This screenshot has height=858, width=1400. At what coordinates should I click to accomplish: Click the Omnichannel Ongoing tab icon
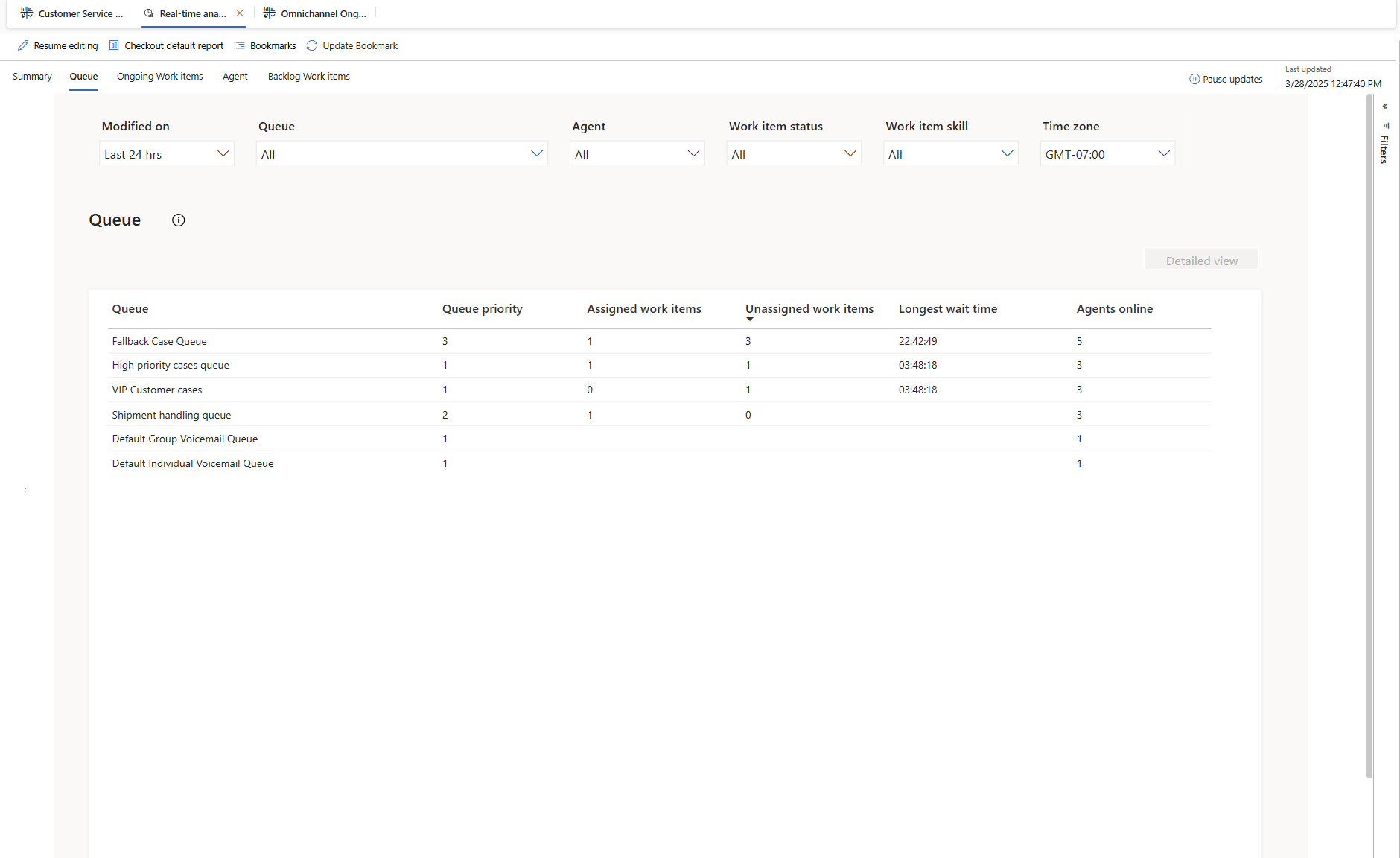[x=270, y=13]
